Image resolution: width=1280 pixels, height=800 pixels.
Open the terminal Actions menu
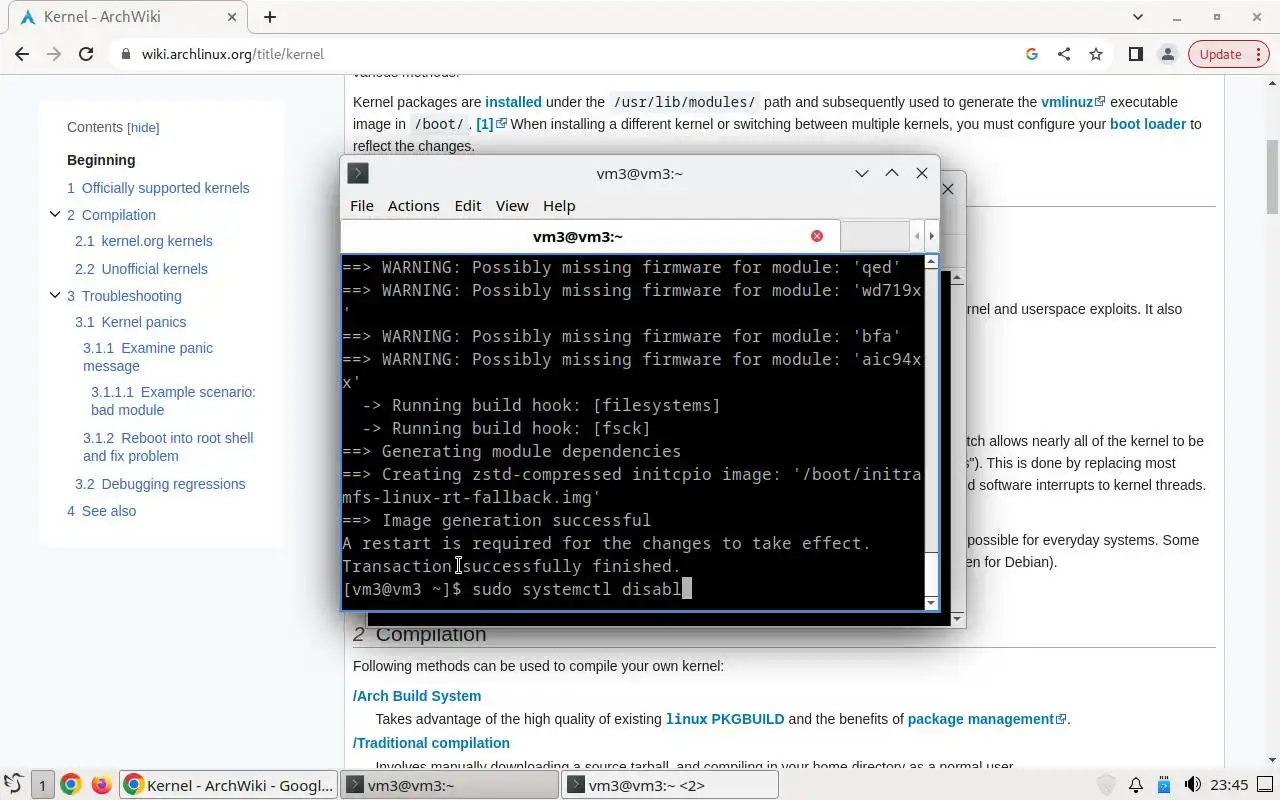point(413,205)
